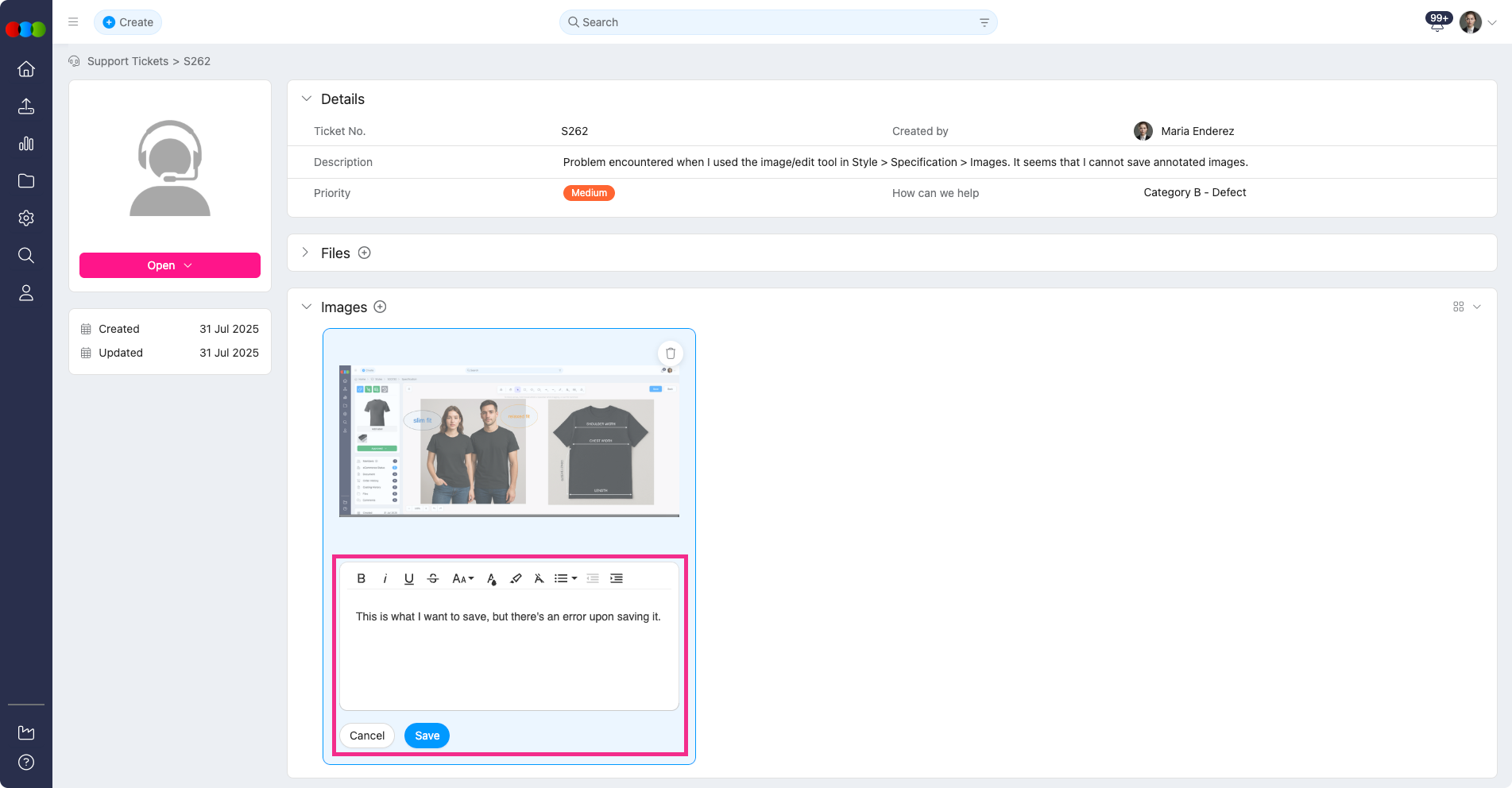Screen dimensions: 1512x788
Task: Open the font size dropdown
Action: click(462, 578)
